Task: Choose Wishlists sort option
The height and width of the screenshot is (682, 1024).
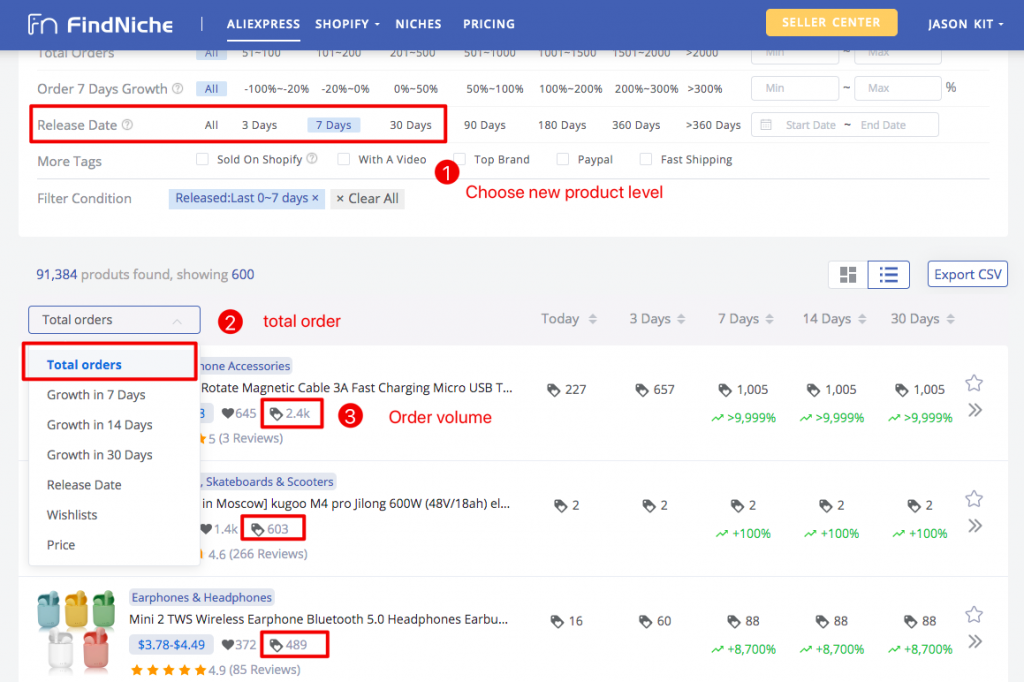Action: tap(72, 515)
